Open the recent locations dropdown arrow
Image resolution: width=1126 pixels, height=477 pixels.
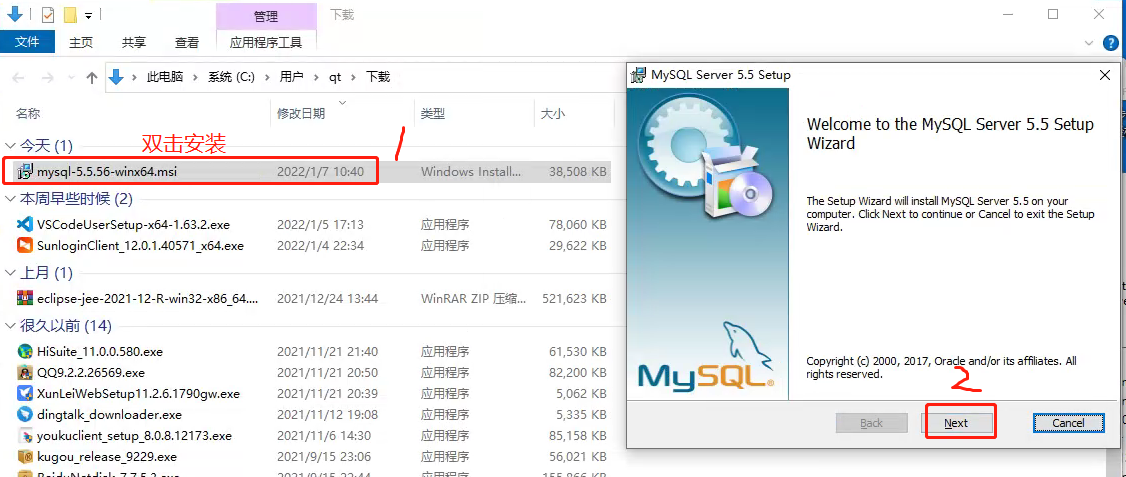coord(70,78)
